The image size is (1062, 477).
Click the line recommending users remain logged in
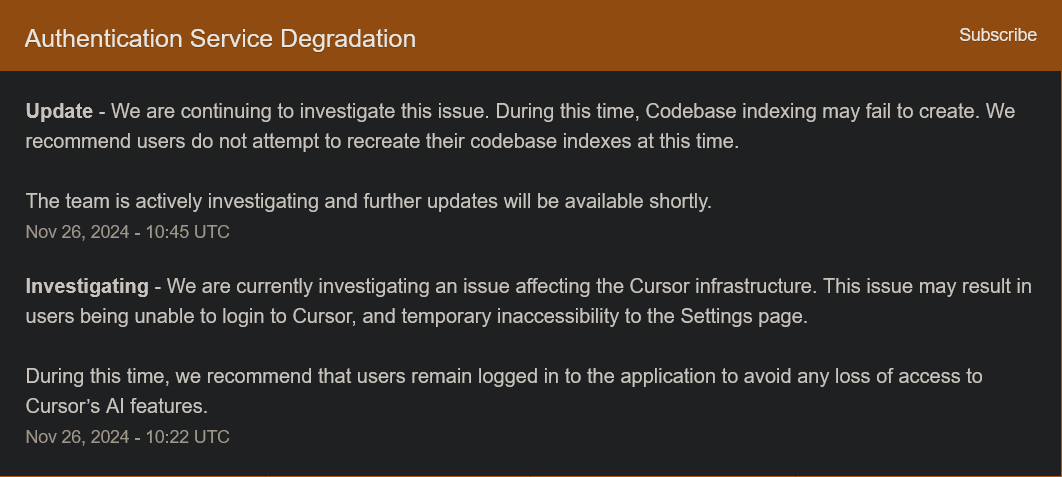(x=504, y=376)
